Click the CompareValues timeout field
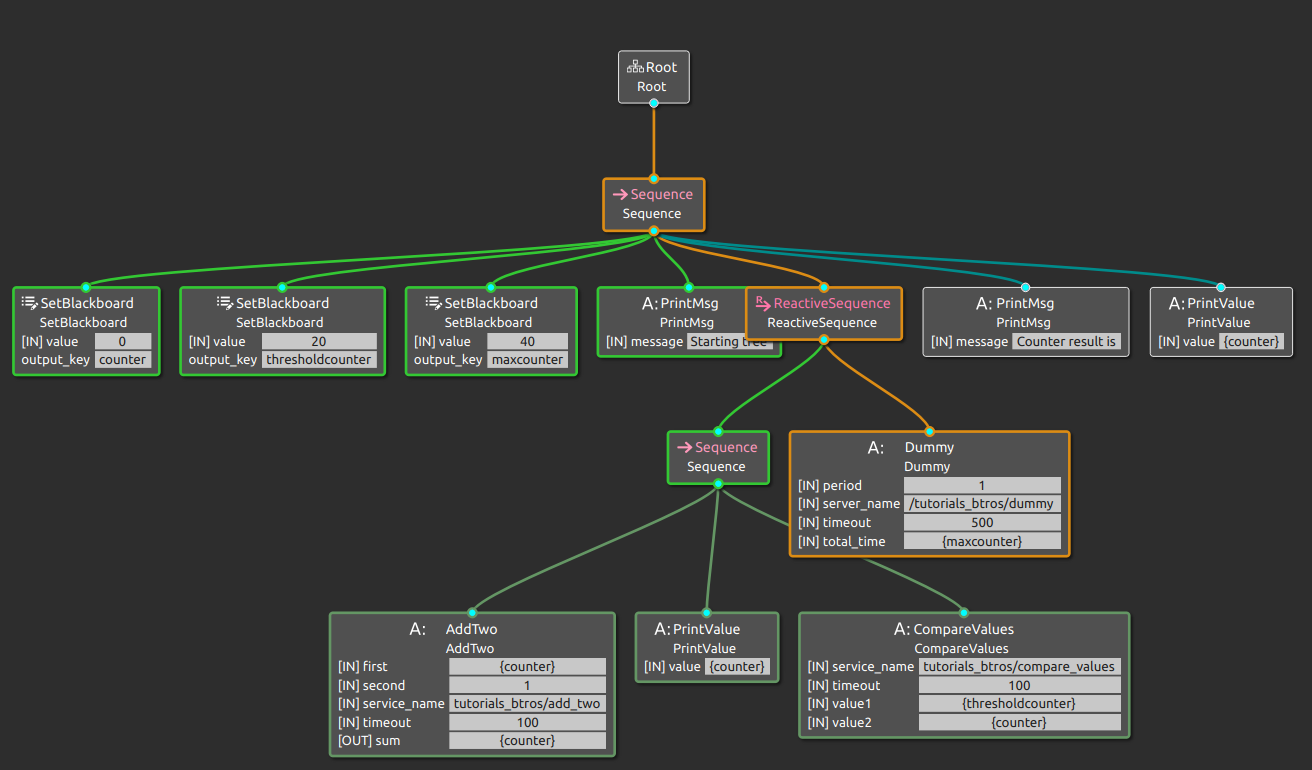Image resolution: width=1312 pixels, height=770 pixels. 1019,685
